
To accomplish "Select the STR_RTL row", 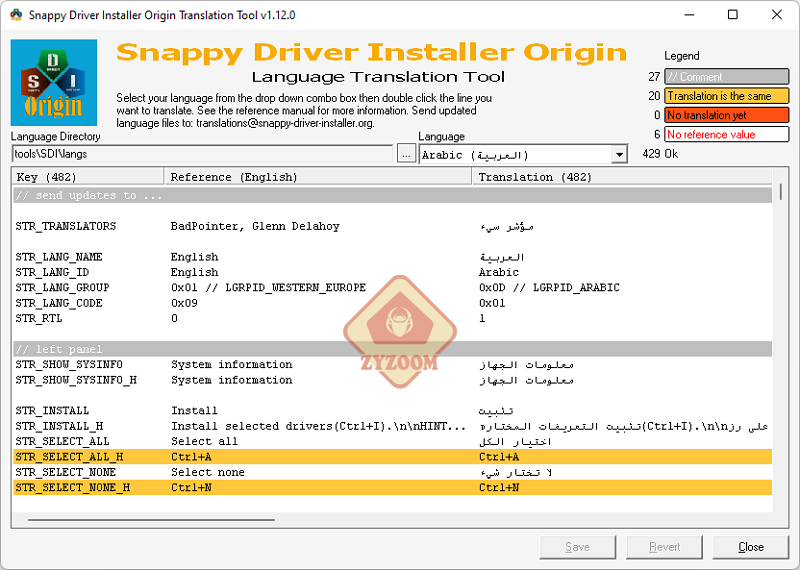I will [392, 318].
